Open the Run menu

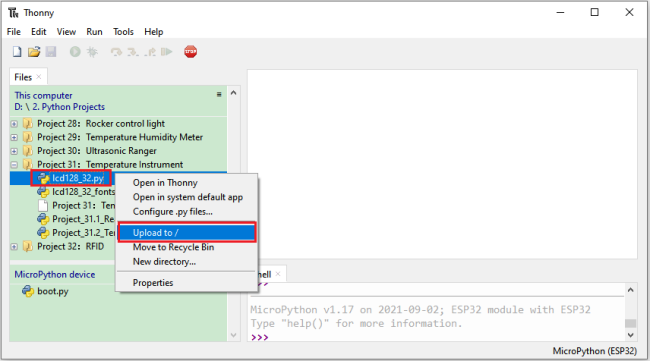tap(94, 32)
